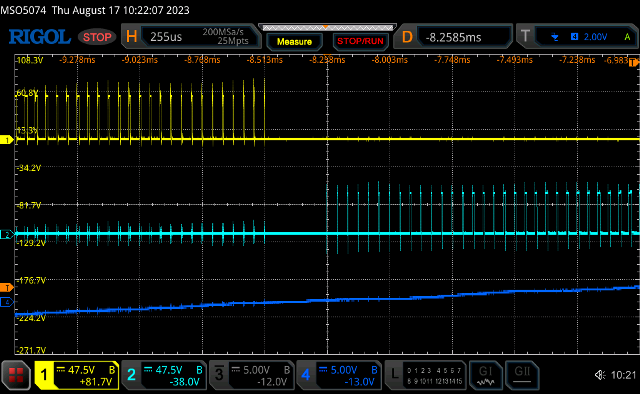The width and height of the screenshot is (640, 394).
Task: Click the -9.278ms time axis label
Action: click(77, 60)
